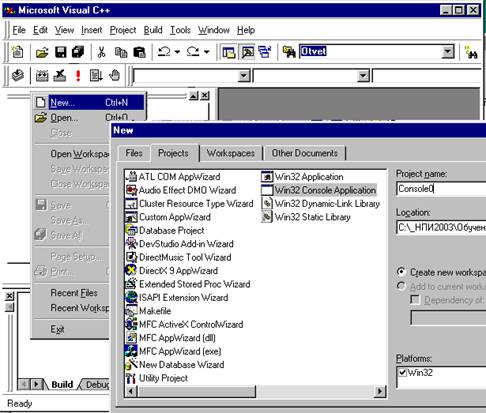Click the Cut scissors icon
This screenshot has height=413, width=486.
(101, 52)
